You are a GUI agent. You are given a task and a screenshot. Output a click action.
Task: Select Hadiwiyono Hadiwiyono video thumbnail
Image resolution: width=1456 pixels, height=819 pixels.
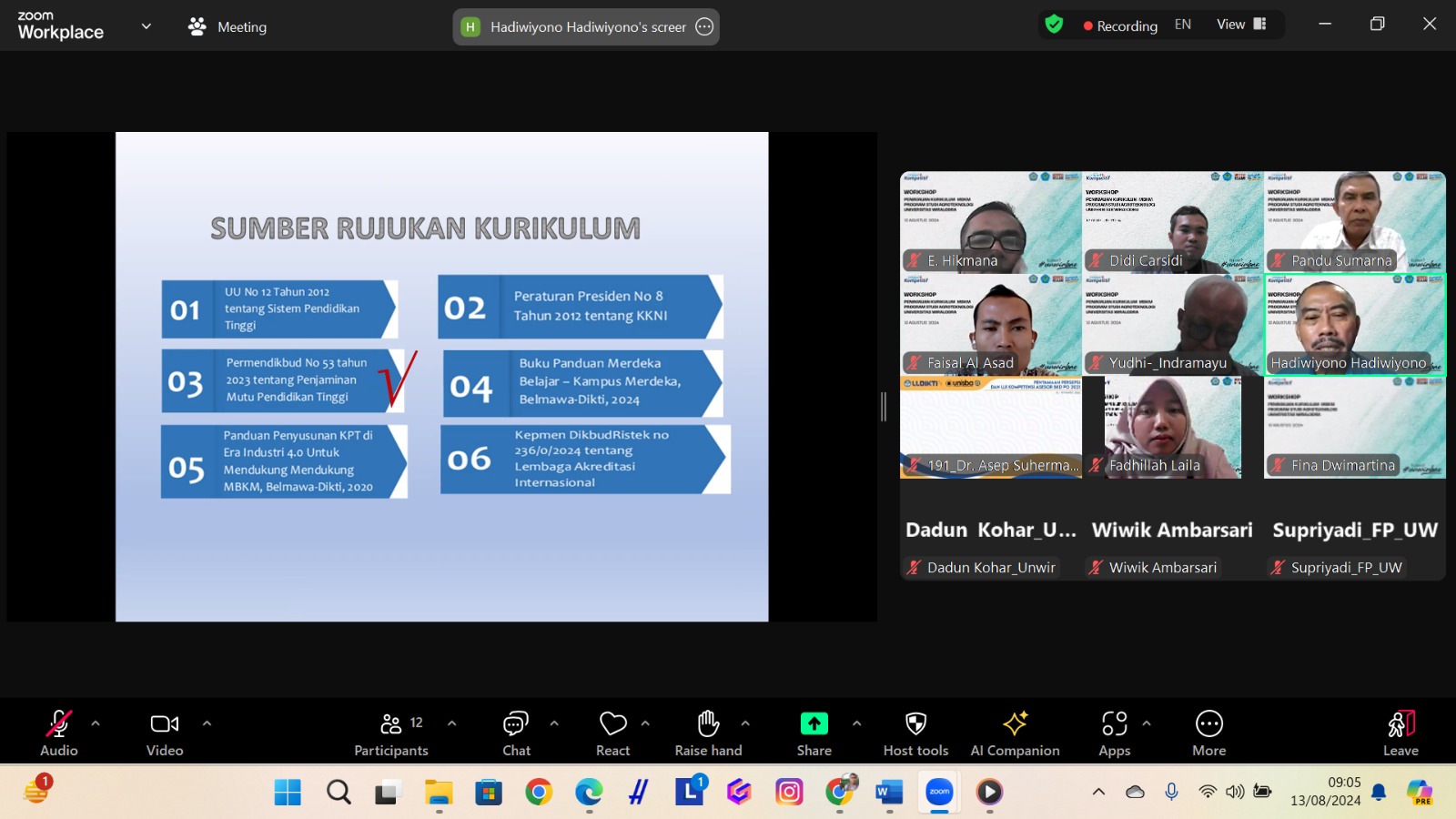[x=1354, y=325]
